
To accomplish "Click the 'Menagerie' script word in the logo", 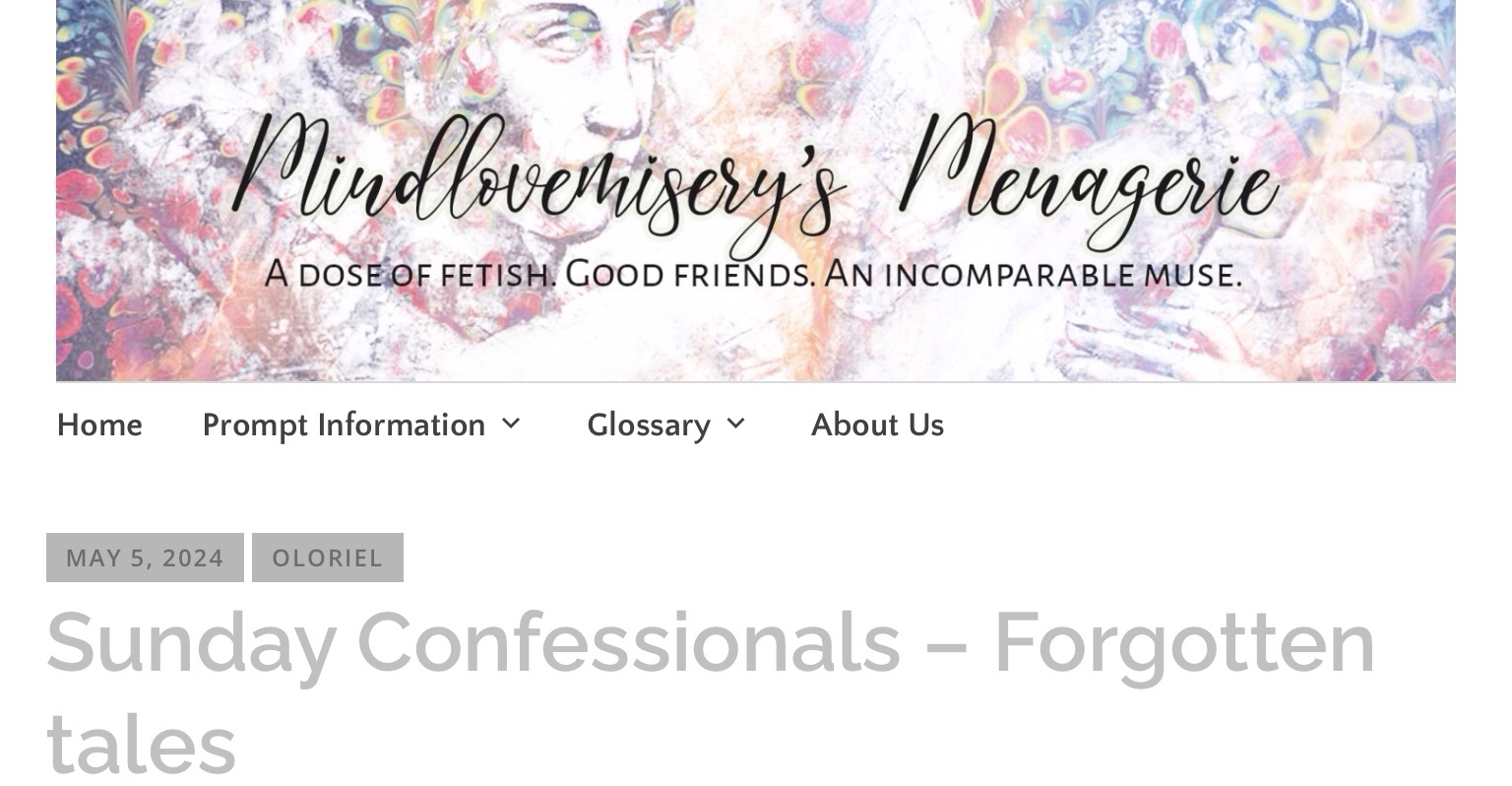I will pos(1090,179).
